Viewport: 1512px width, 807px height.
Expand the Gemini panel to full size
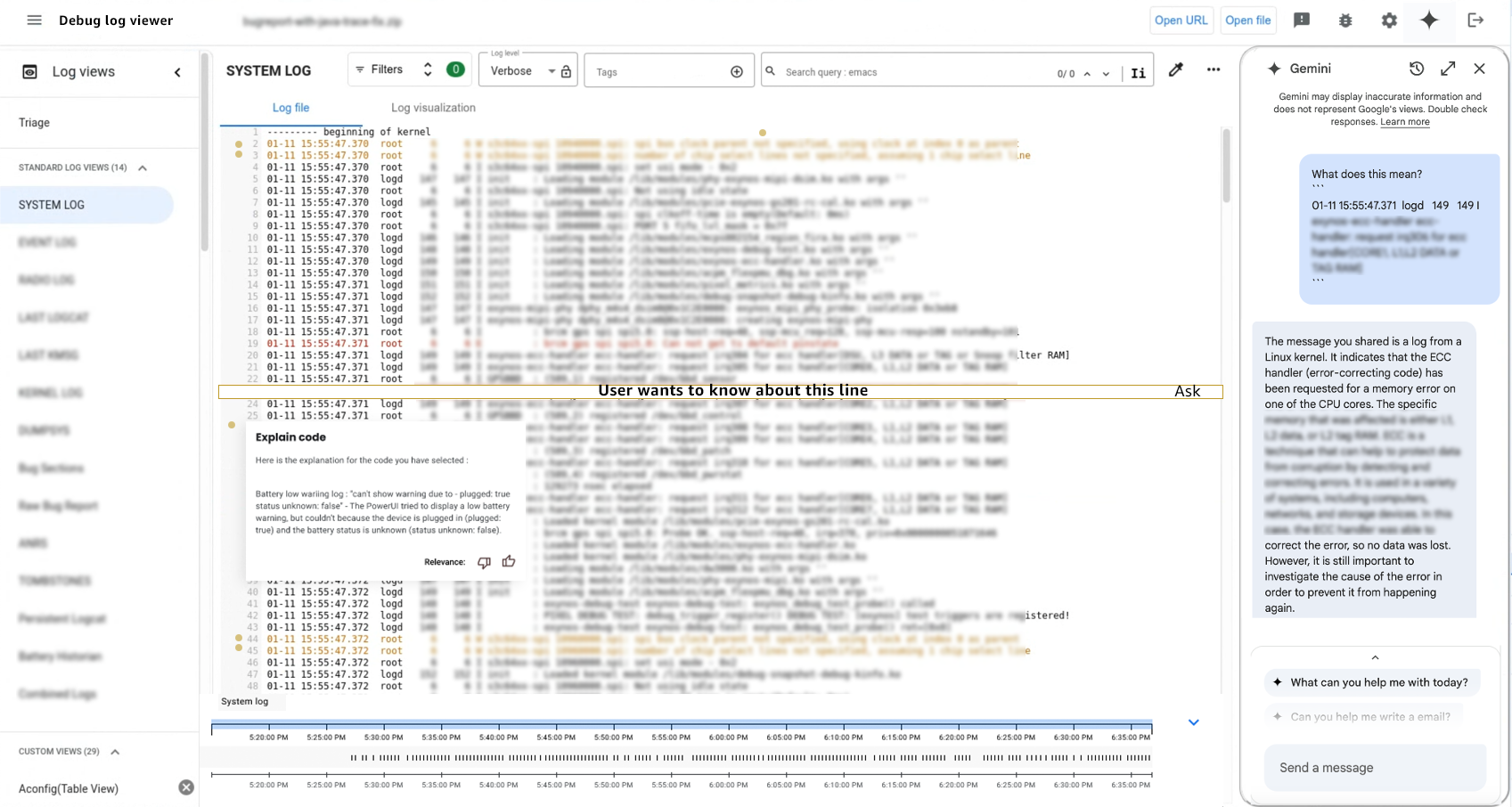tap(1448, 69)
